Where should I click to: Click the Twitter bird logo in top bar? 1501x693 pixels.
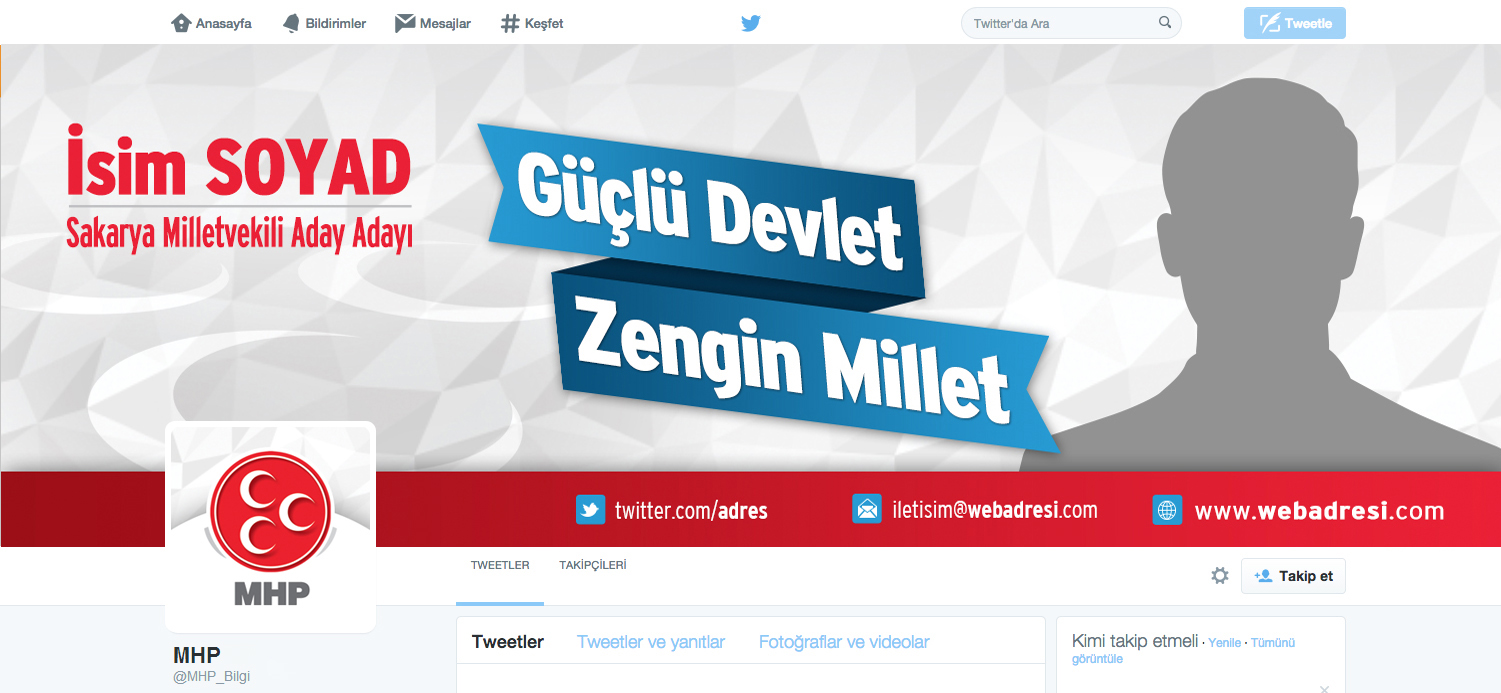(x=751, y=23)
